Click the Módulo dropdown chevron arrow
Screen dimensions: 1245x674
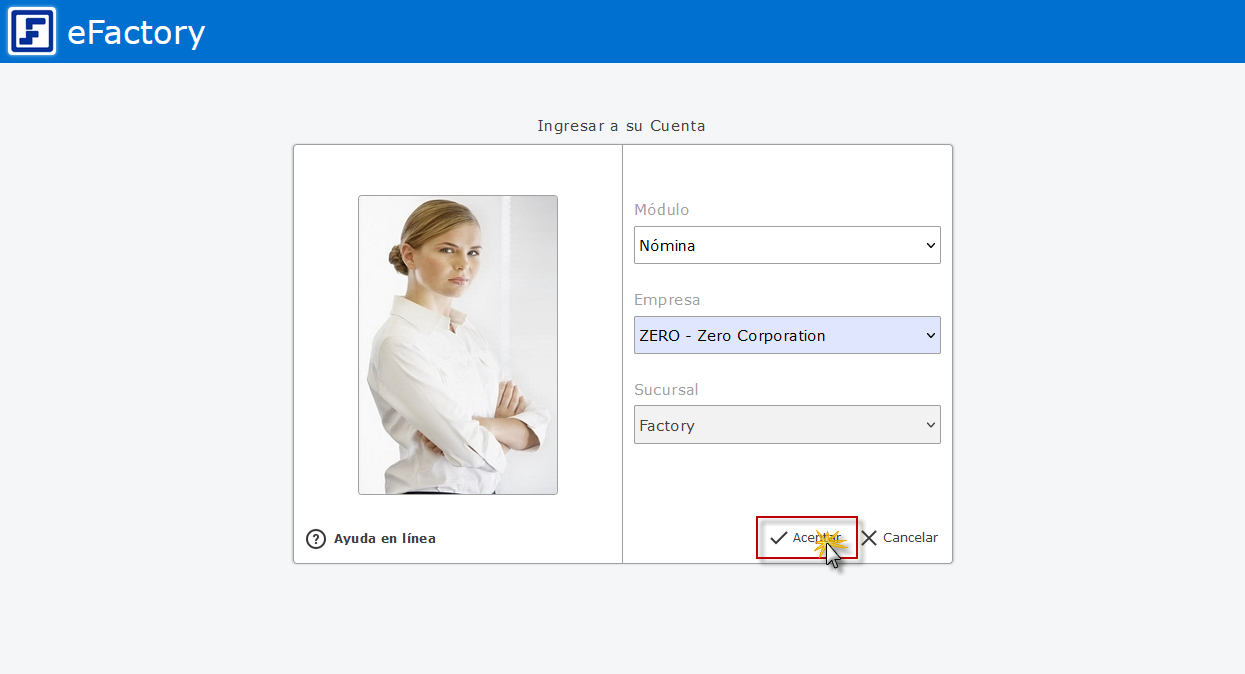pos(930,245)
